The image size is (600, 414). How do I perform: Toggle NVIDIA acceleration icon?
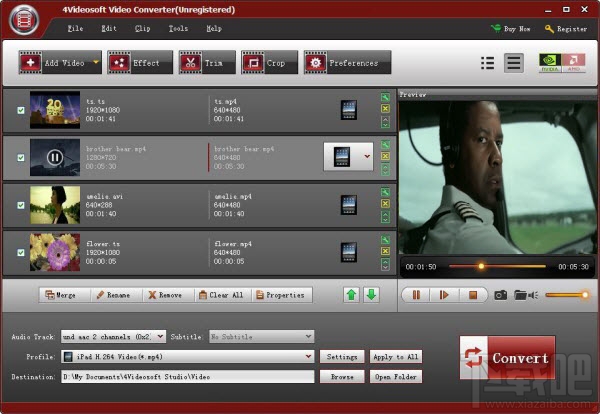pos(550,63)
